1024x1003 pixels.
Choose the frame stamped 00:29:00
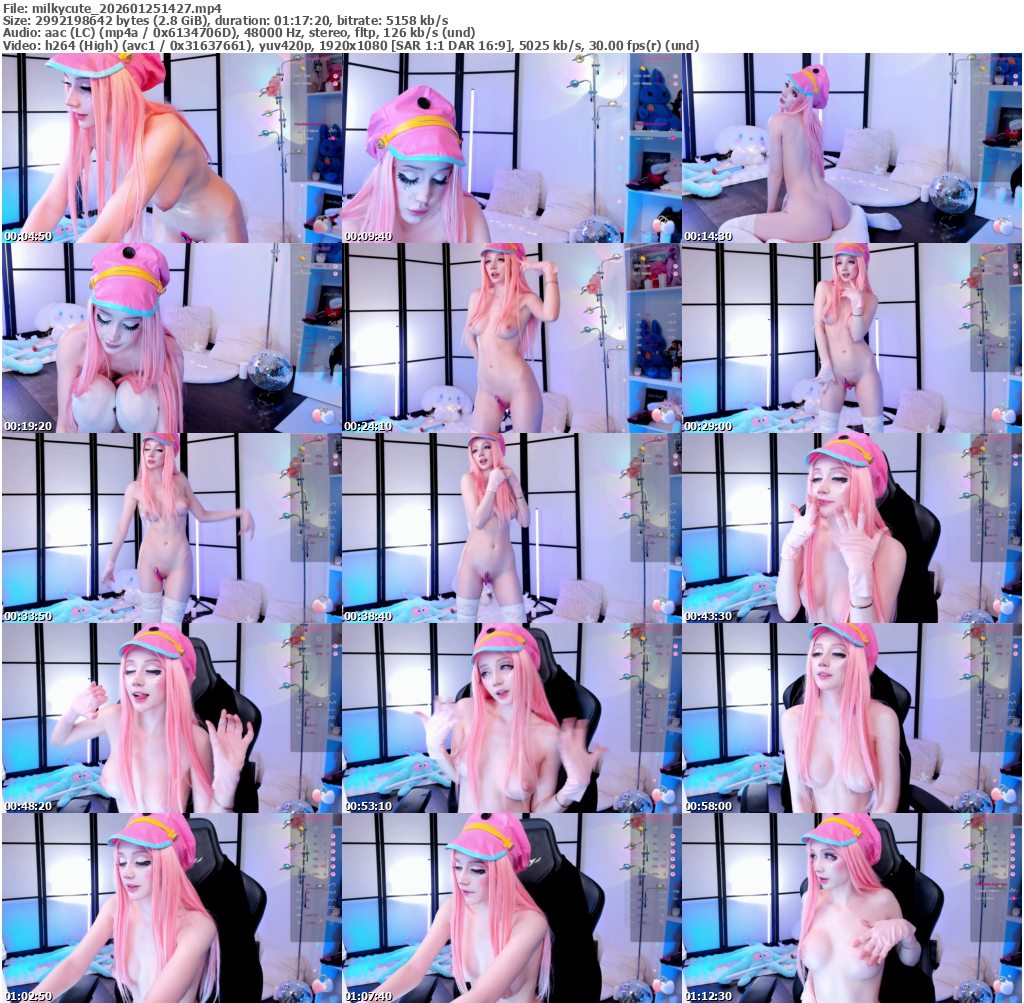coord(852,338)
